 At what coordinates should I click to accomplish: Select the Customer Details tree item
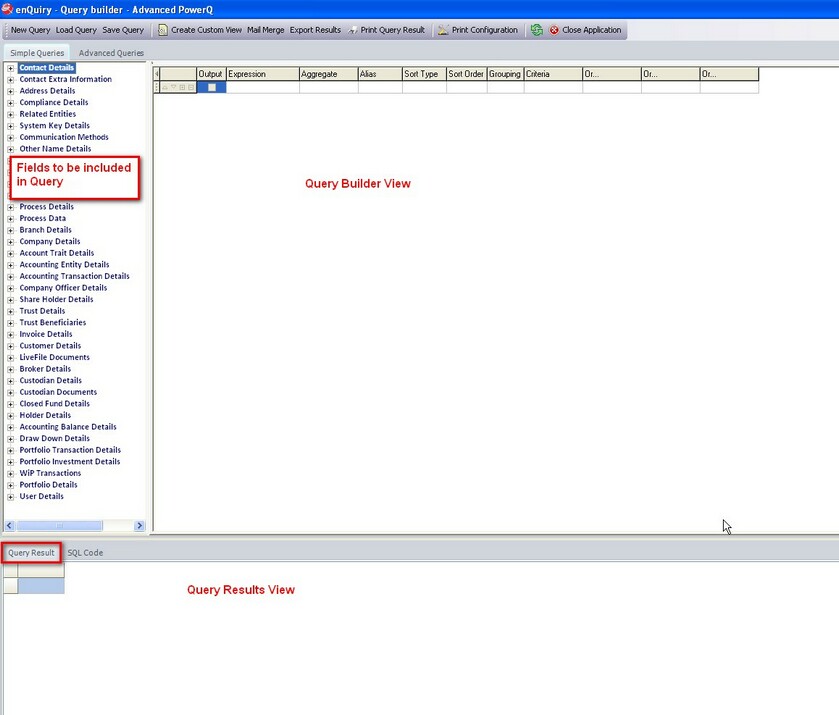coord(50,346)
